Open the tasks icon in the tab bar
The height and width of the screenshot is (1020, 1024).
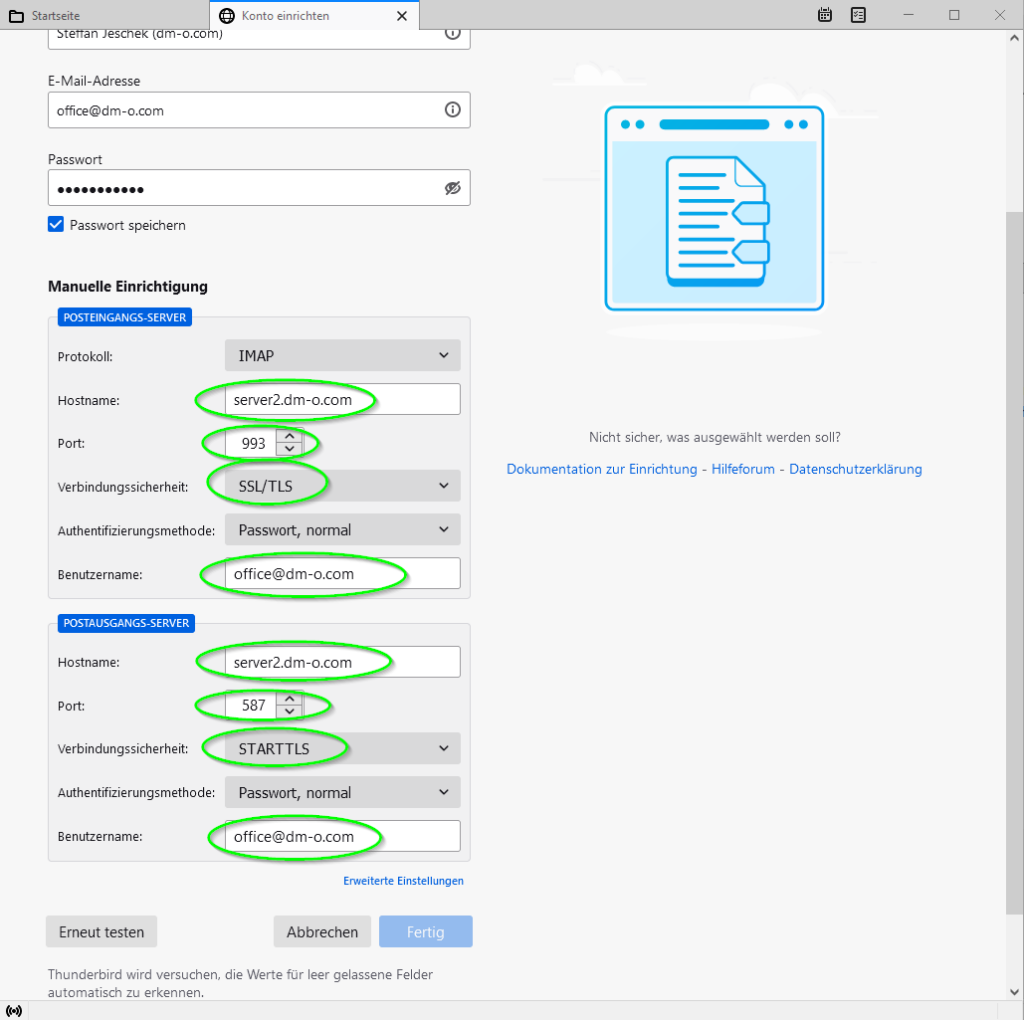(x=858, y=15)
